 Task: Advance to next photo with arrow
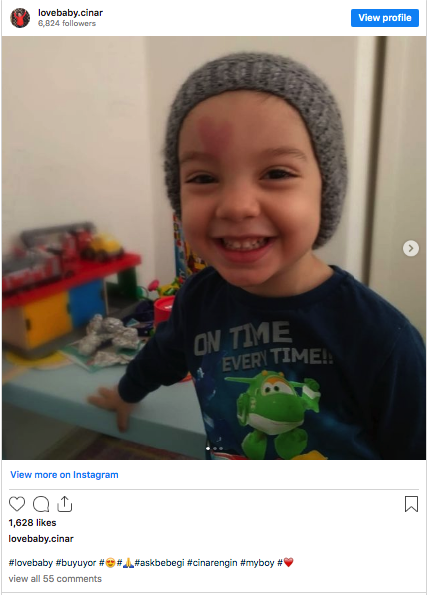(x=411, y=249)
